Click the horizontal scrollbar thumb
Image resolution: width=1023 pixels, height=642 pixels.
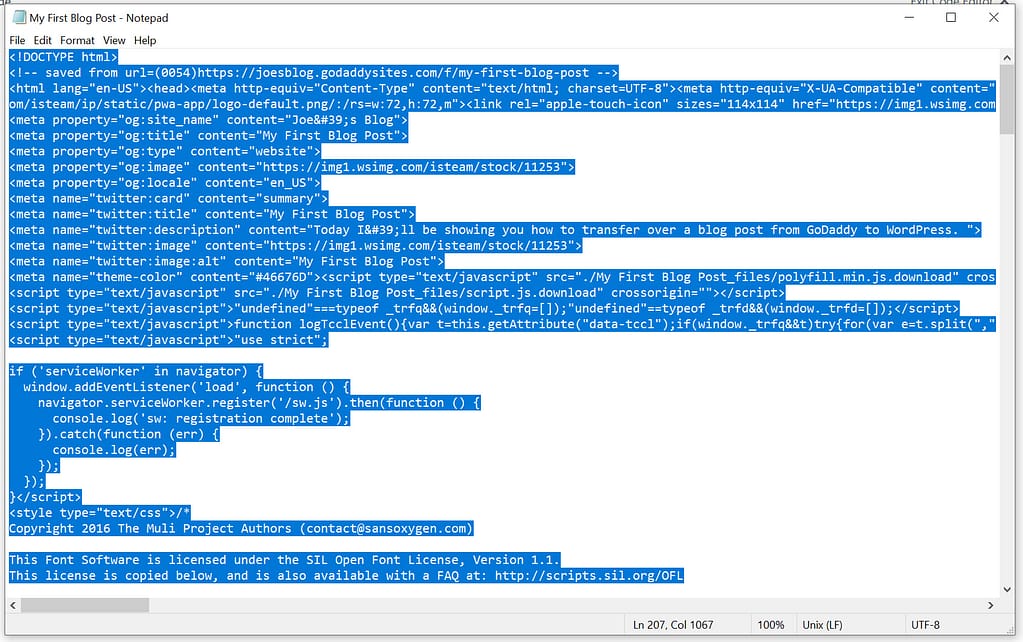click(85, 605)
